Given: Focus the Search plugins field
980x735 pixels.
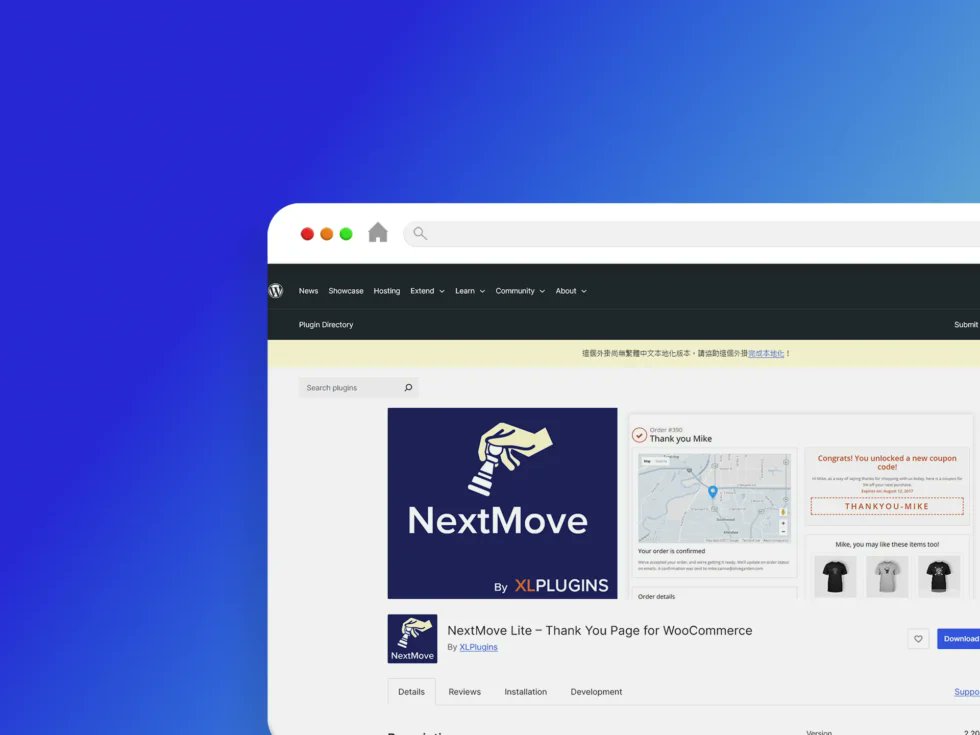Looking at the screenshot, I should [x=358, y=388].
